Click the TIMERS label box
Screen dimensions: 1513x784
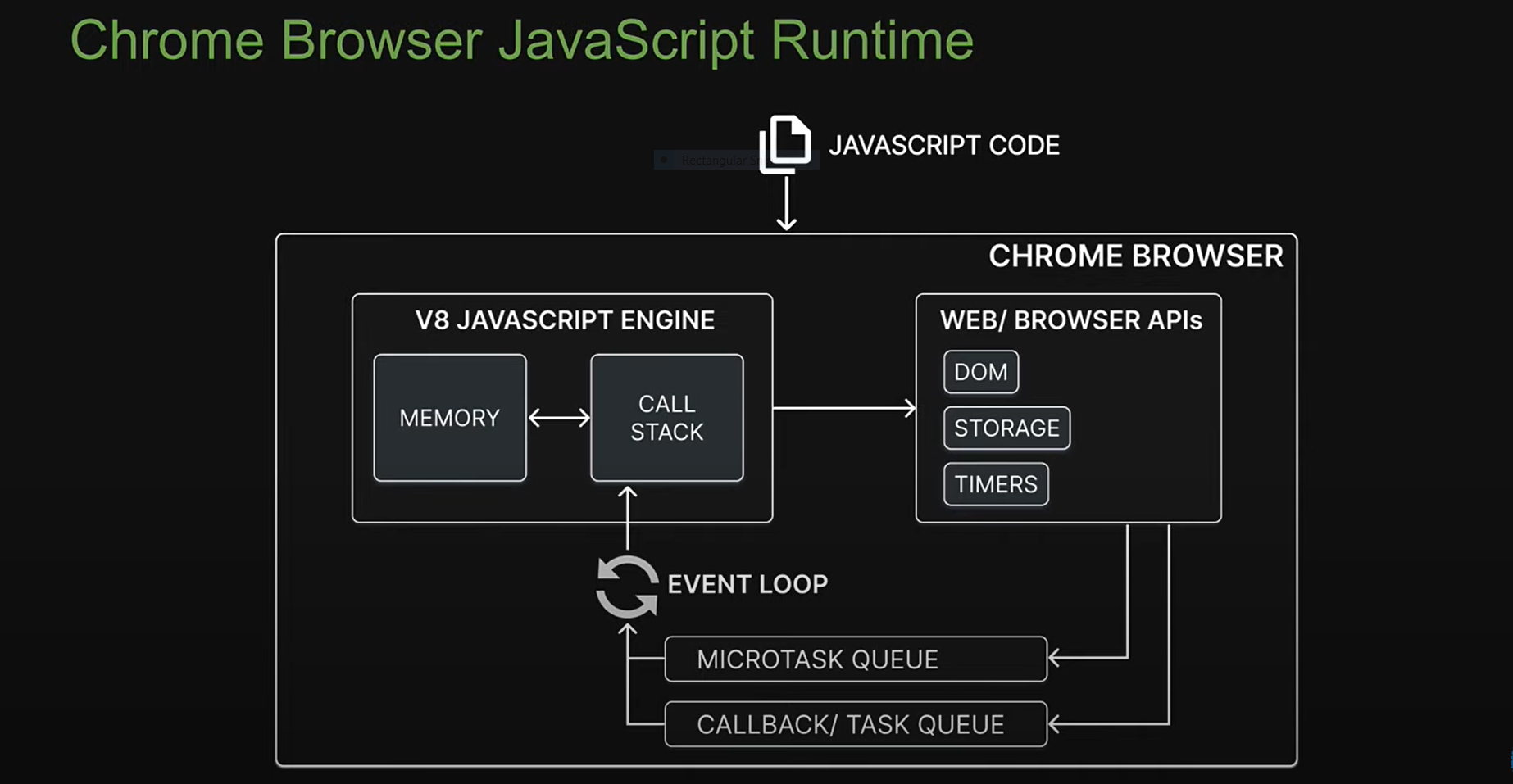point(996,484)
